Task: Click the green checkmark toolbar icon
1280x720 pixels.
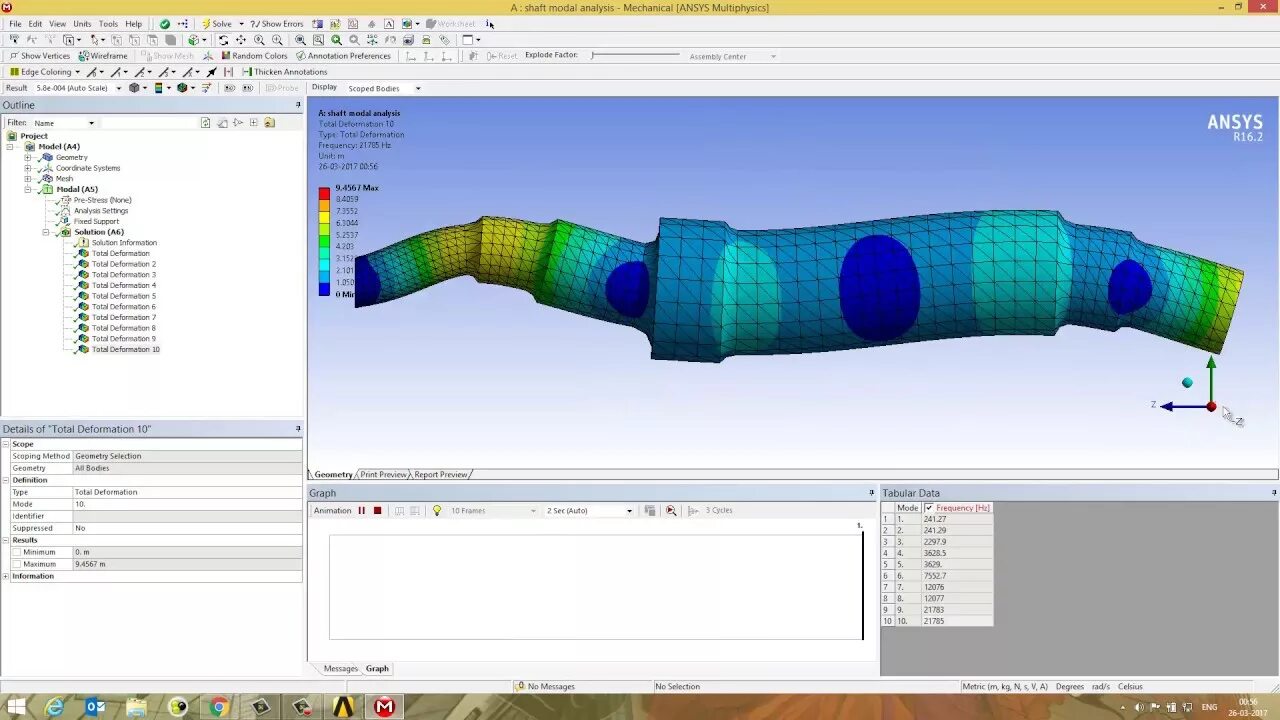Action: 165,24
